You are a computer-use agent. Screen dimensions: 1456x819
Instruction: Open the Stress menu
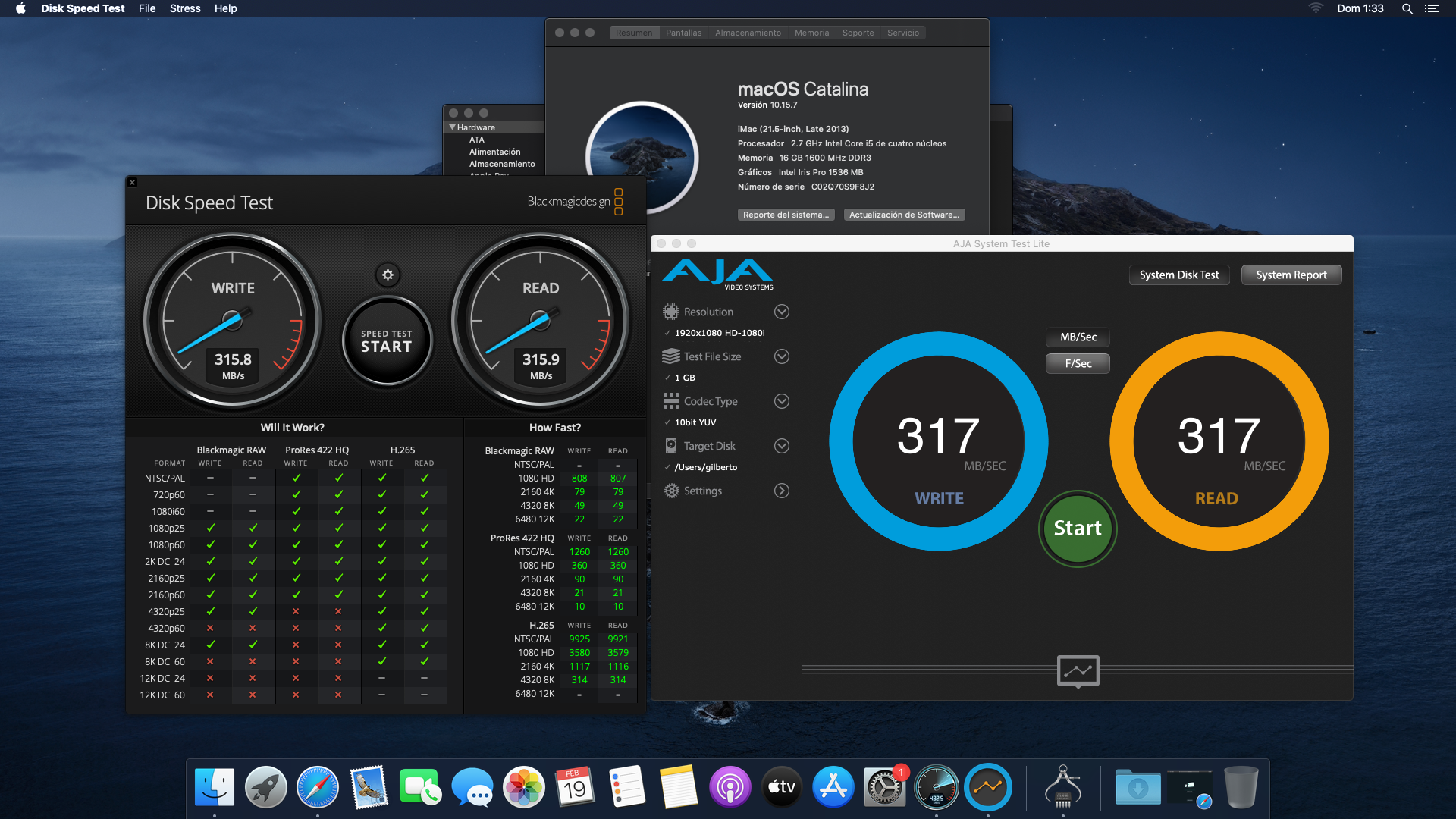(185, 8)
